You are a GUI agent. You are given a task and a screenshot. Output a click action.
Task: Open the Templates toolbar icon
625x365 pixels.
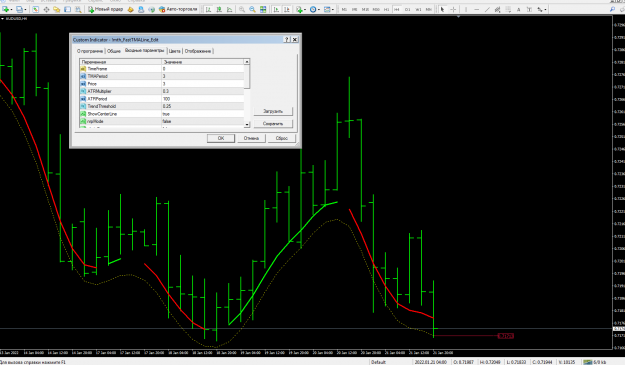pos(327,9)
